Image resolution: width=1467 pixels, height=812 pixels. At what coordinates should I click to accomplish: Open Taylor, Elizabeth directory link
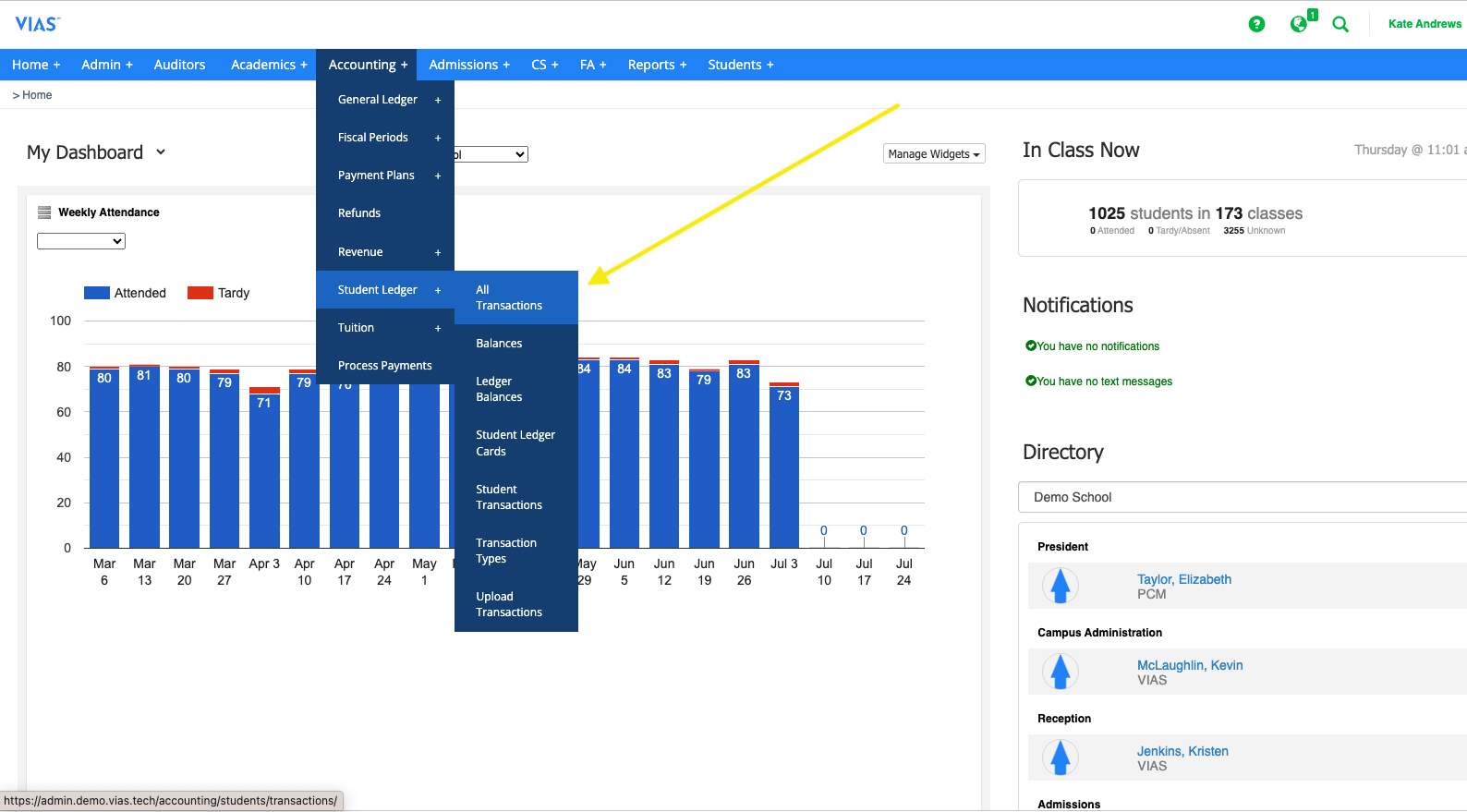[x=1183, y=579]
